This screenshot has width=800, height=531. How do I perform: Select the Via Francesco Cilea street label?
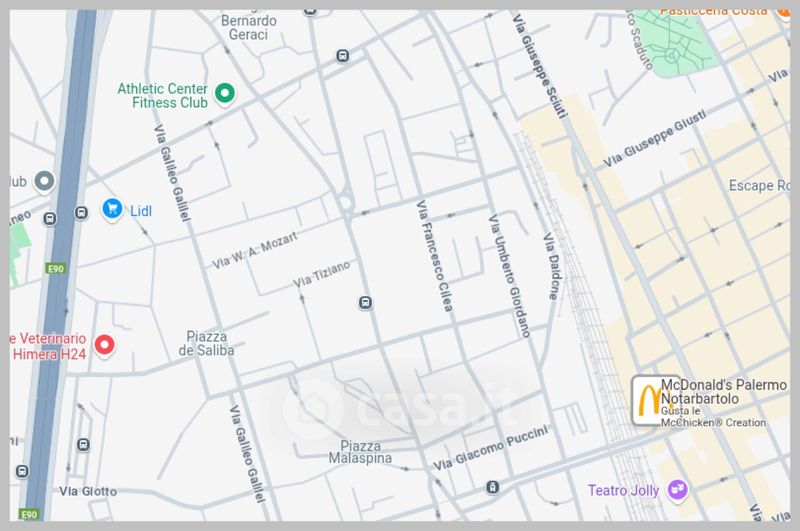[434, 256]
